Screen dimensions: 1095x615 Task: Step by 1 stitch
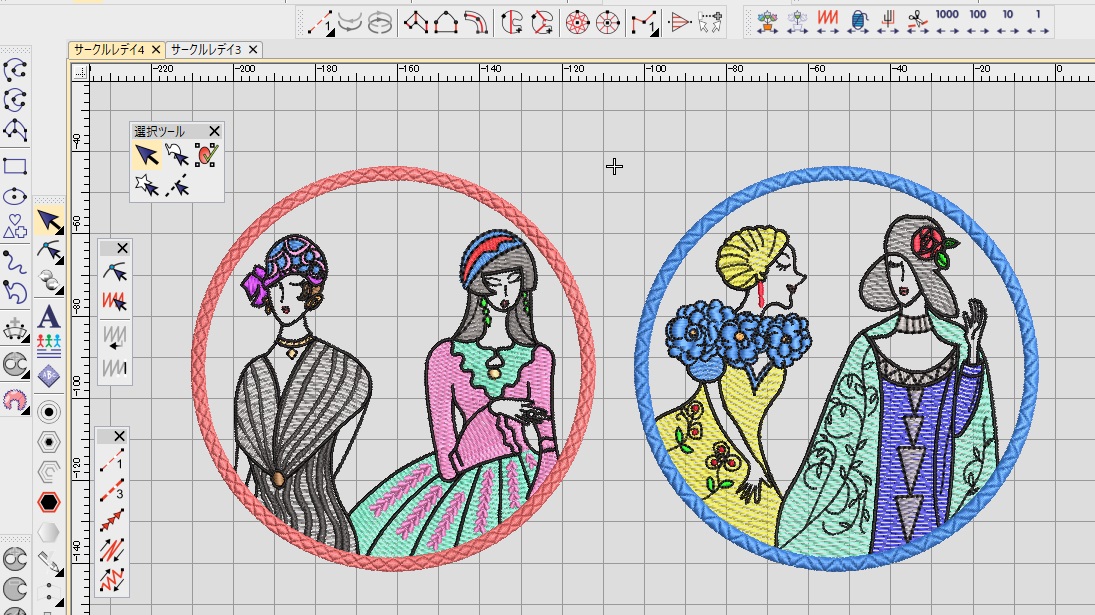(x=1038, y=22)
